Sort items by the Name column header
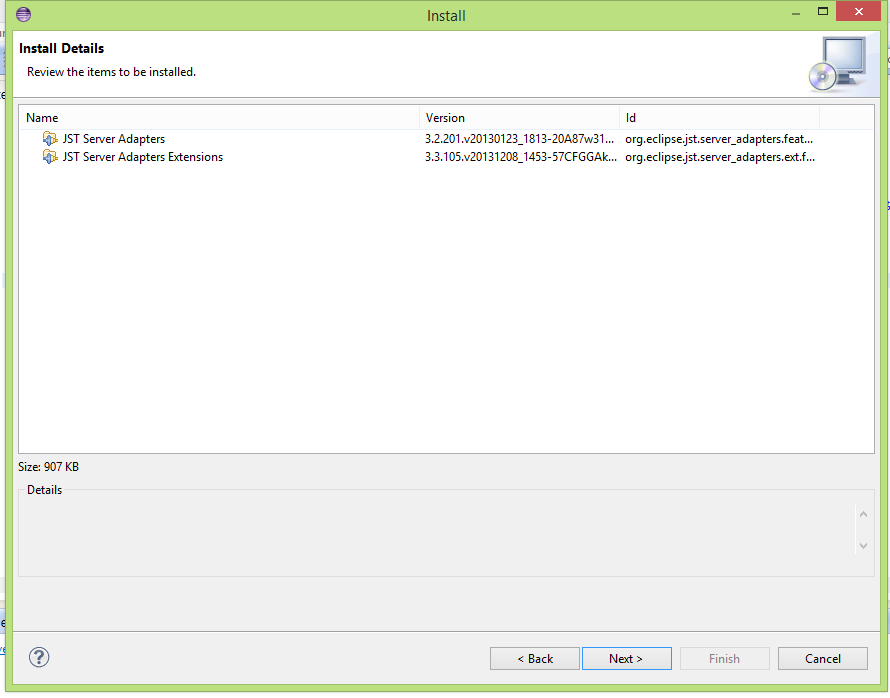 pos(221,118)
